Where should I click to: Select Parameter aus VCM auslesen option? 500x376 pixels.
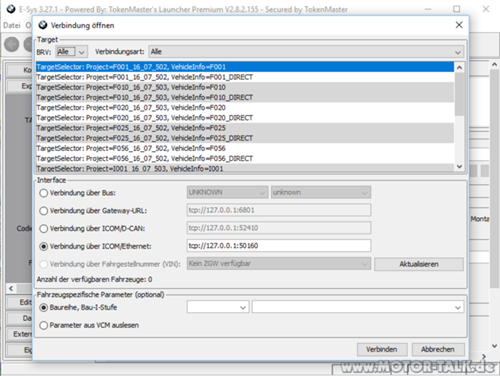44,325
